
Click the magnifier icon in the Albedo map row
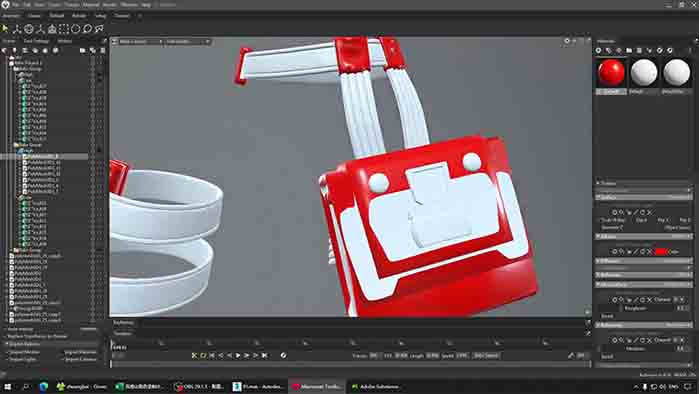pos(621,252)
